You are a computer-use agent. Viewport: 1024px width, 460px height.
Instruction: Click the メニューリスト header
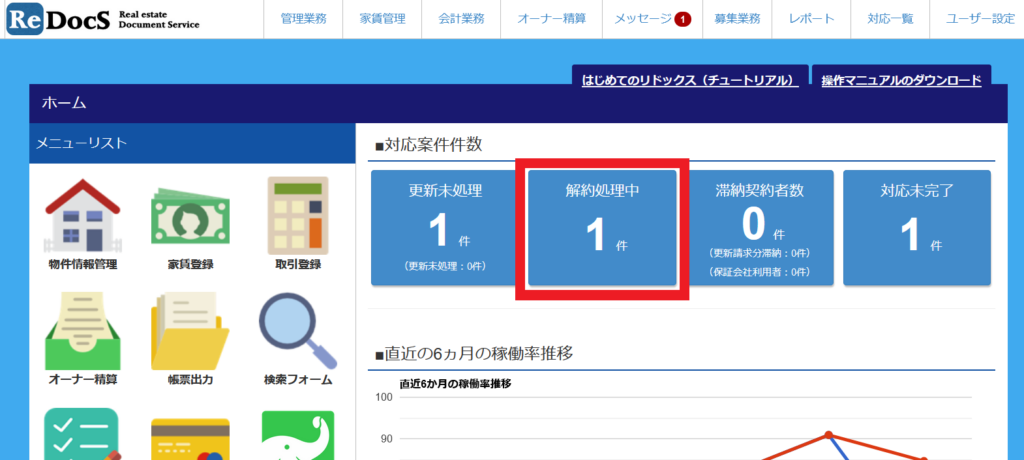(192, 143)
